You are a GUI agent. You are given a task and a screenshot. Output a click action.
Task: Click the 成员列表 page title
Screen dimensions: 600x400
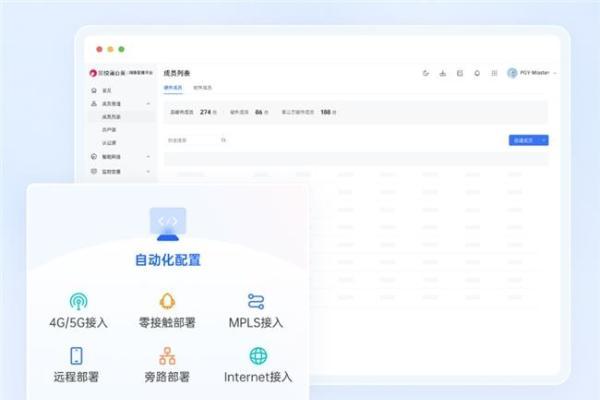(x=177, y=73)
